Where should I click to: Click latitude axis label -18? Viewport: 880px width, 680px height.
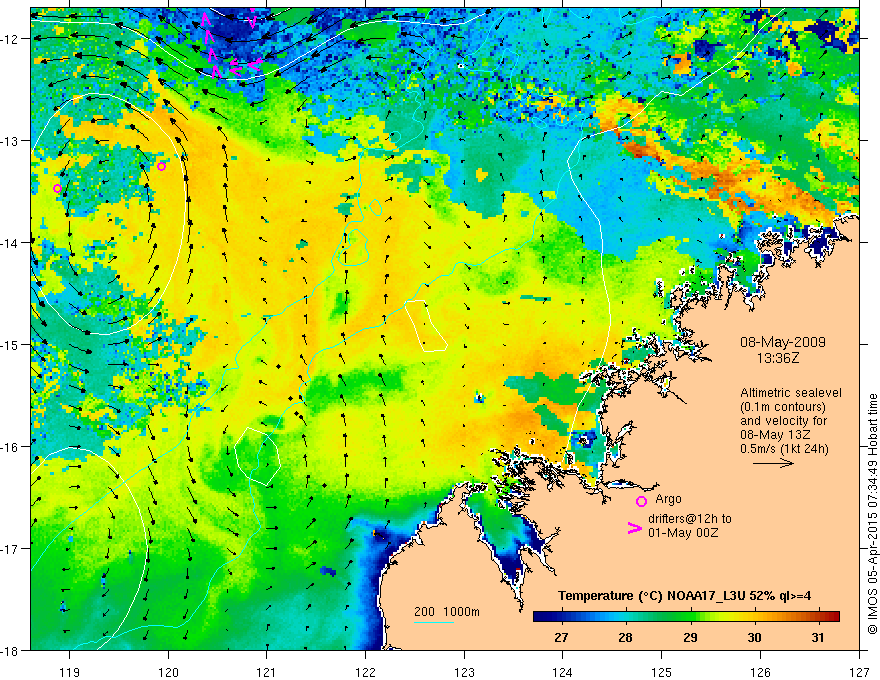12,650
